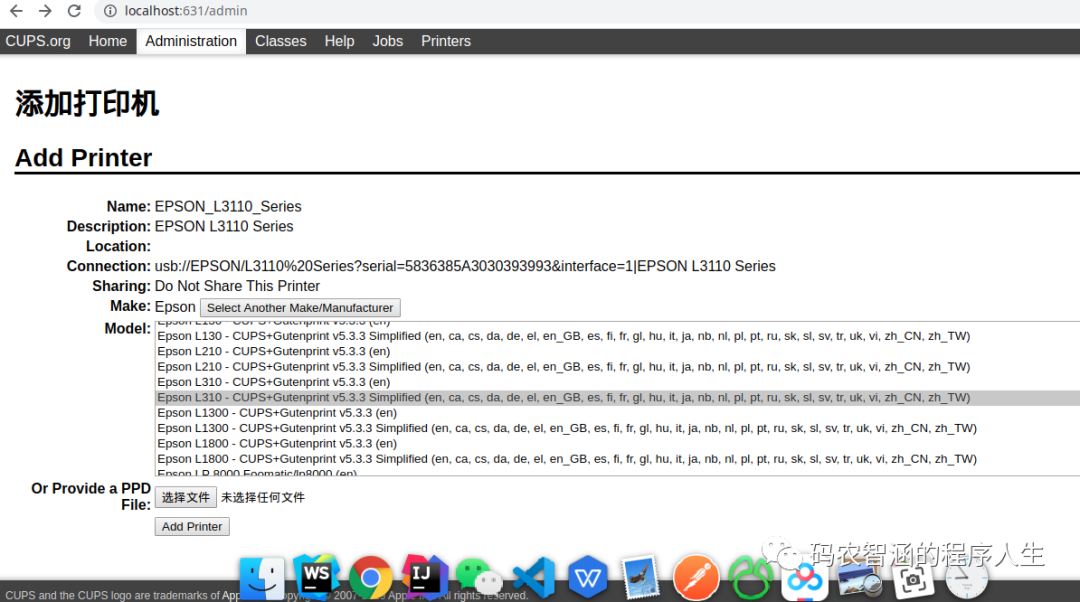Open CUPS.org link in nav bar
This screenshot has height=602, width=1080.
(x=38, y=41)
